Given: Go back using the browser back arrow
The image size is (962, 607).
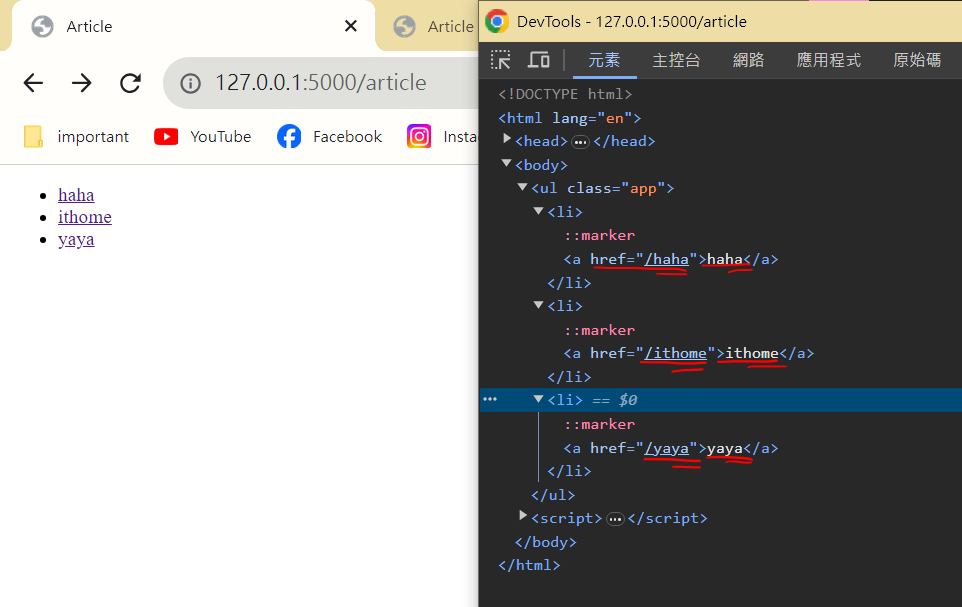Looking at the screenshot, I should pyautogui.click(x=33, y=83).
